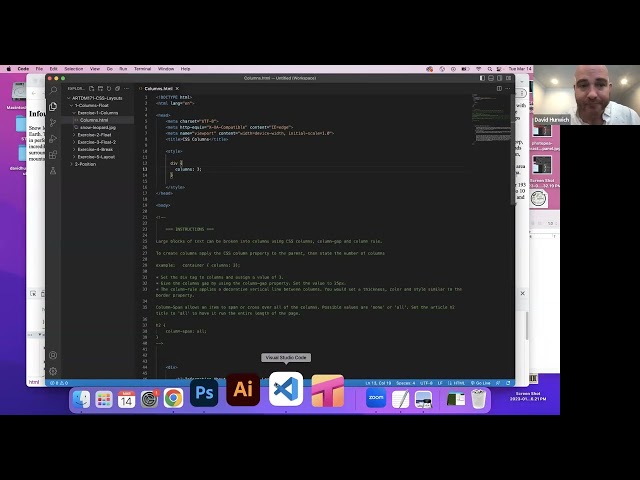640x480 pixels.
Task: Open Google Chrome from the Dock
Action: tap(173, 398)
